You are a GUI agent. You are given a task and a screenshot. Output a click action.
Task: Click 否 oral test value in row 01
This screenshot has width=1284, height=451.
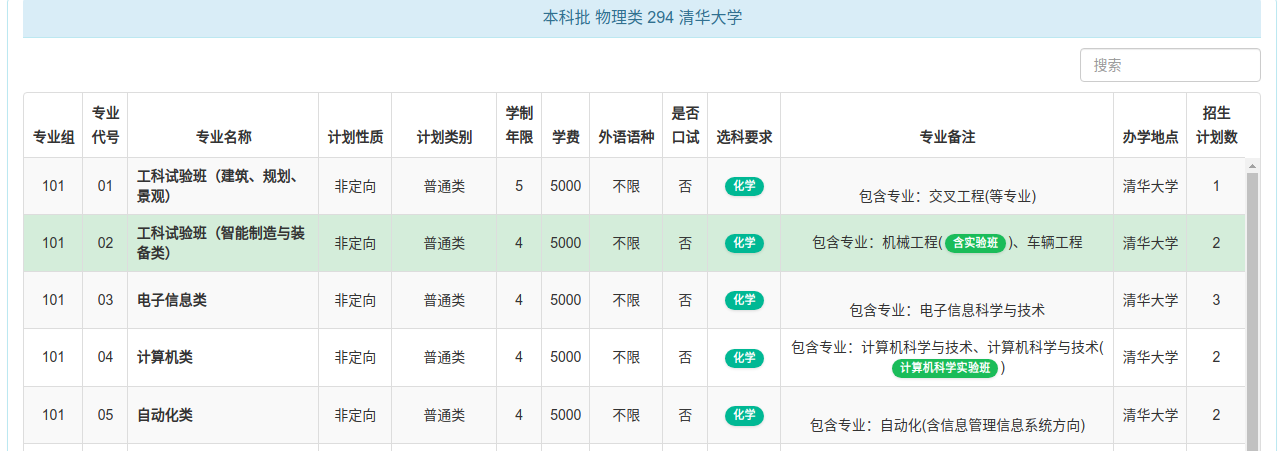coord(685,186)
